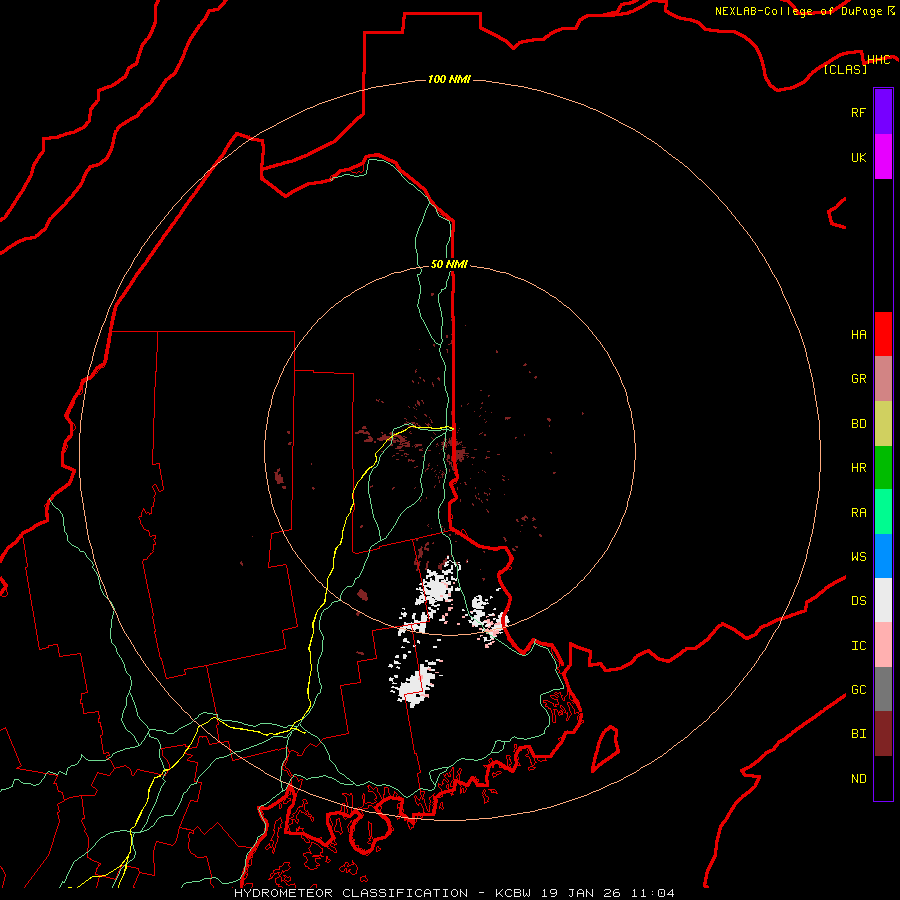
Task: Click the 11:04 timestamp
Action: 652,893
